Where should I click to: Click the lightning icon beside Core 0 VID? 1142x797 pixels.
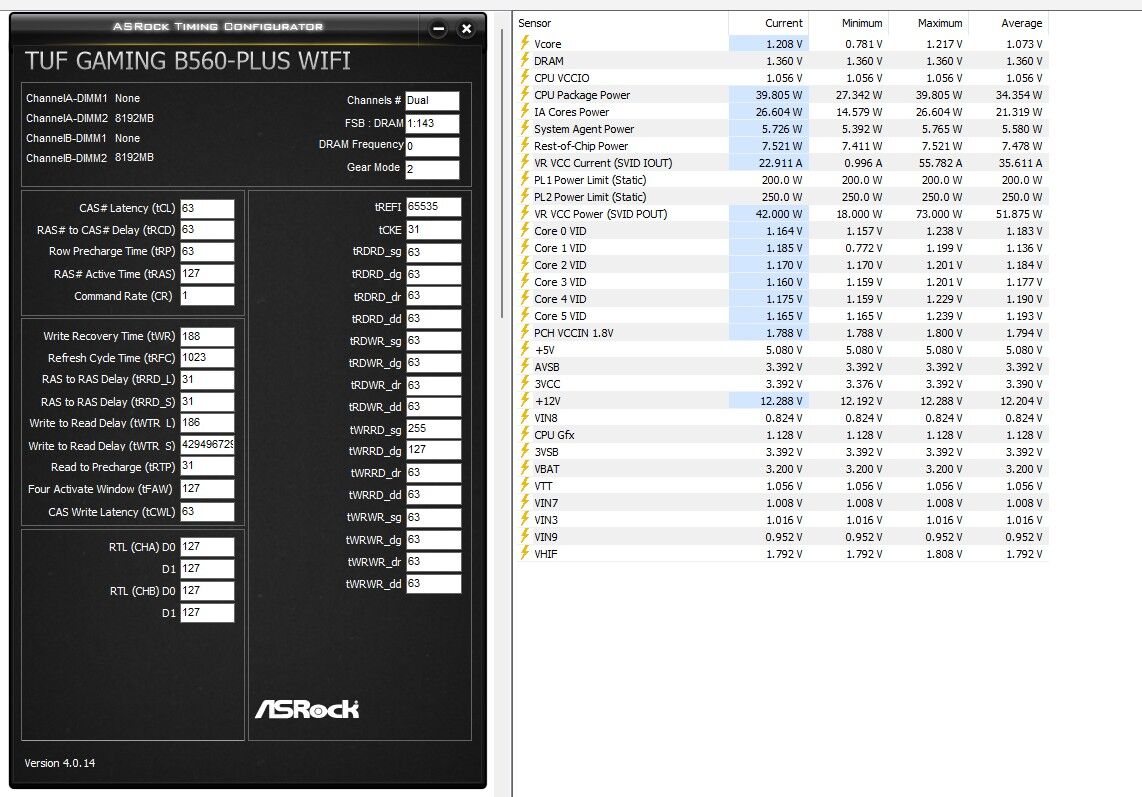click(x=524, y=230)
